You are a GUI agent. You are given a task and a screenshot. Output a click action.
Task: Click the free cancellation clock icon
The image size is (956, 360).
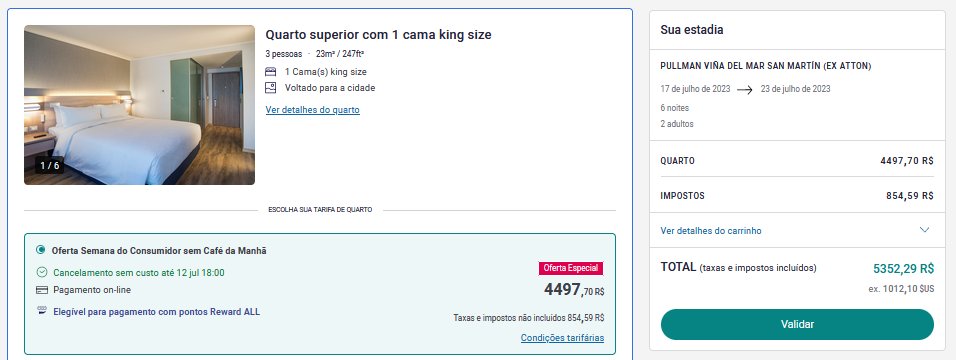tap(42, 273)
